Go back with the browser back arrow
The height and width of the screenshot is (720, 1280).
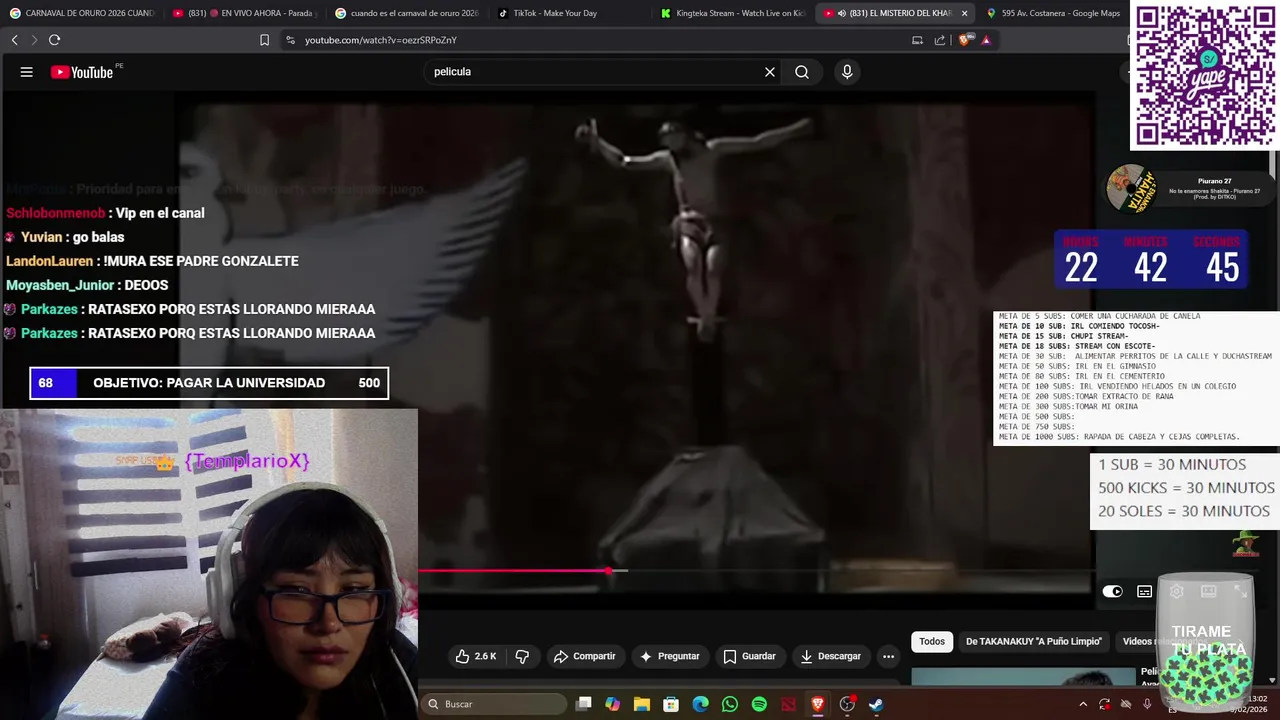(14, 40)
